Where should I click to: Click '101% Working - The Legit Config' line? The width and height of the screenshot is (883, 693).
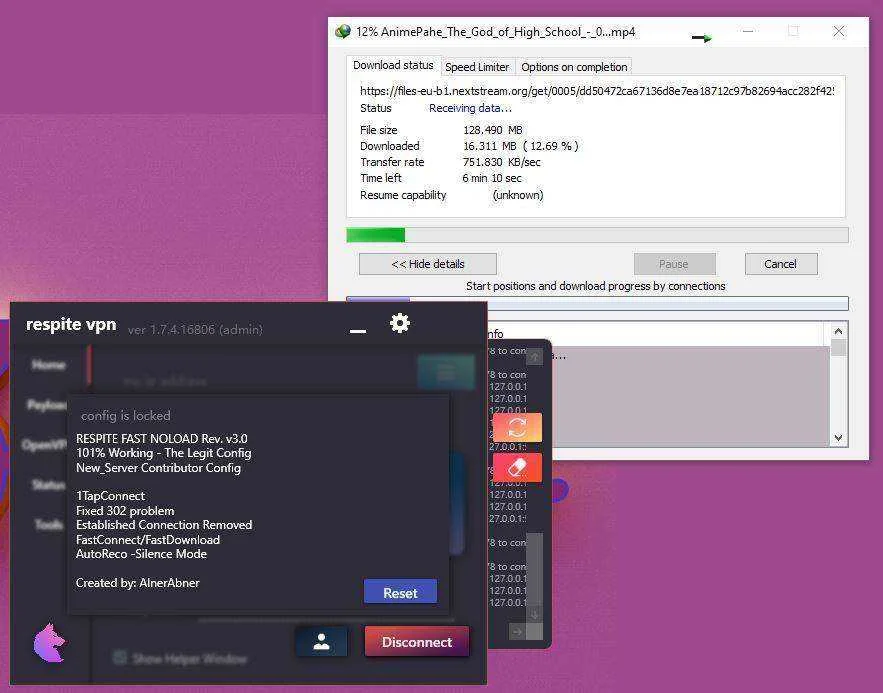pos(163,453)
